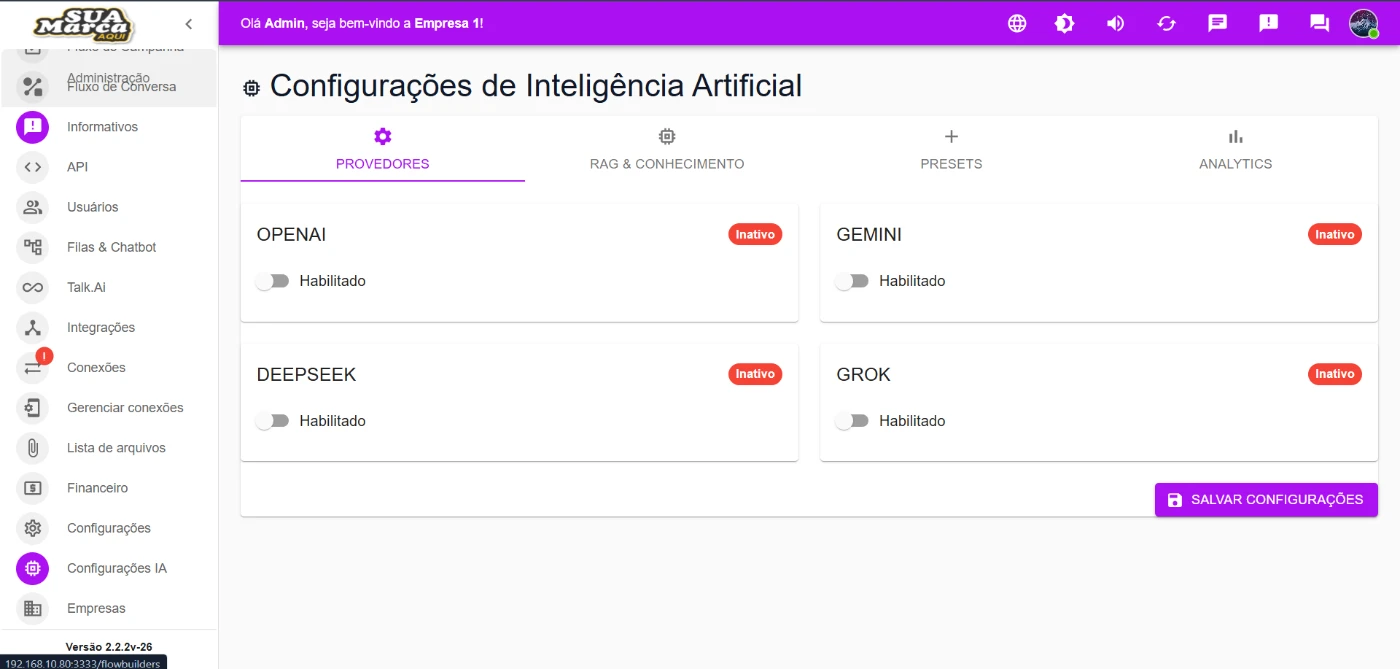Open Conexões icon with alert badge
1400x669 pixels.
pos(33,367)
